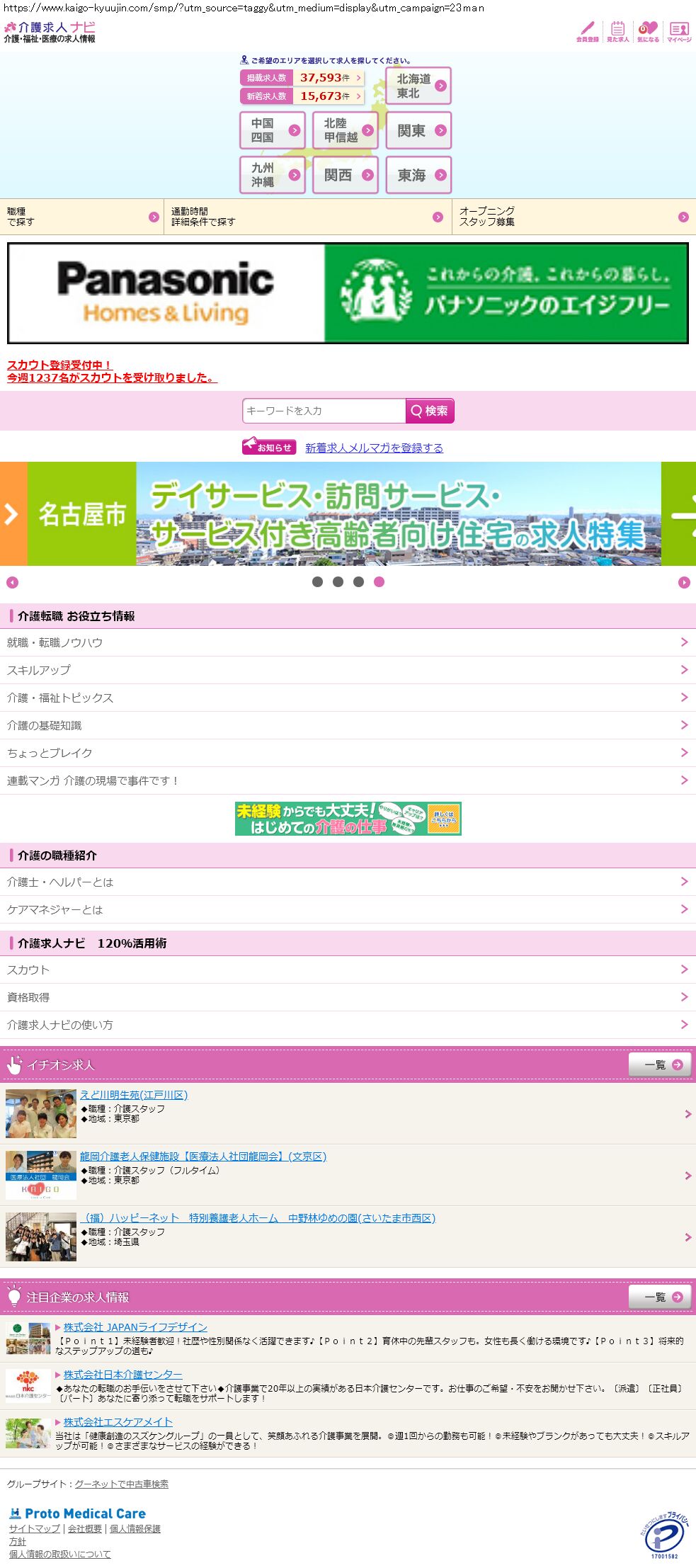Open the 龍岡介護老人保健施設 (文京区) link

coord(203,1157)
